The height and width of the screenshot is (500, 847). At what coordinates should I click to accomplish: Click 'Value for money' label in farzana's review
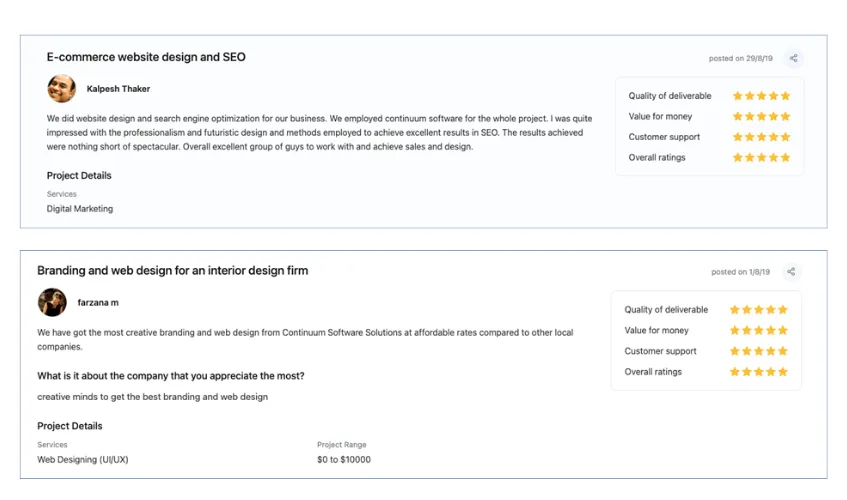[x=656, y=330]
